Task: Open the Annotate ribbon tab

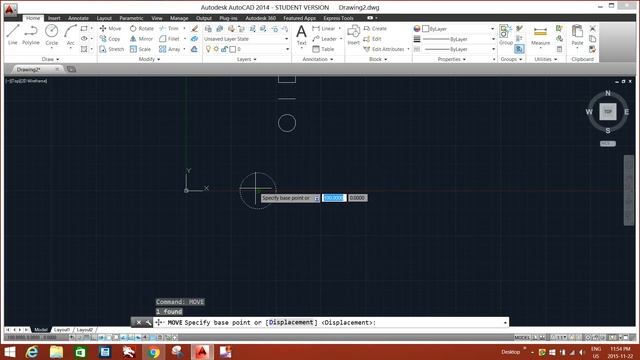Action: pyautogui.click(x=78, y=18)
